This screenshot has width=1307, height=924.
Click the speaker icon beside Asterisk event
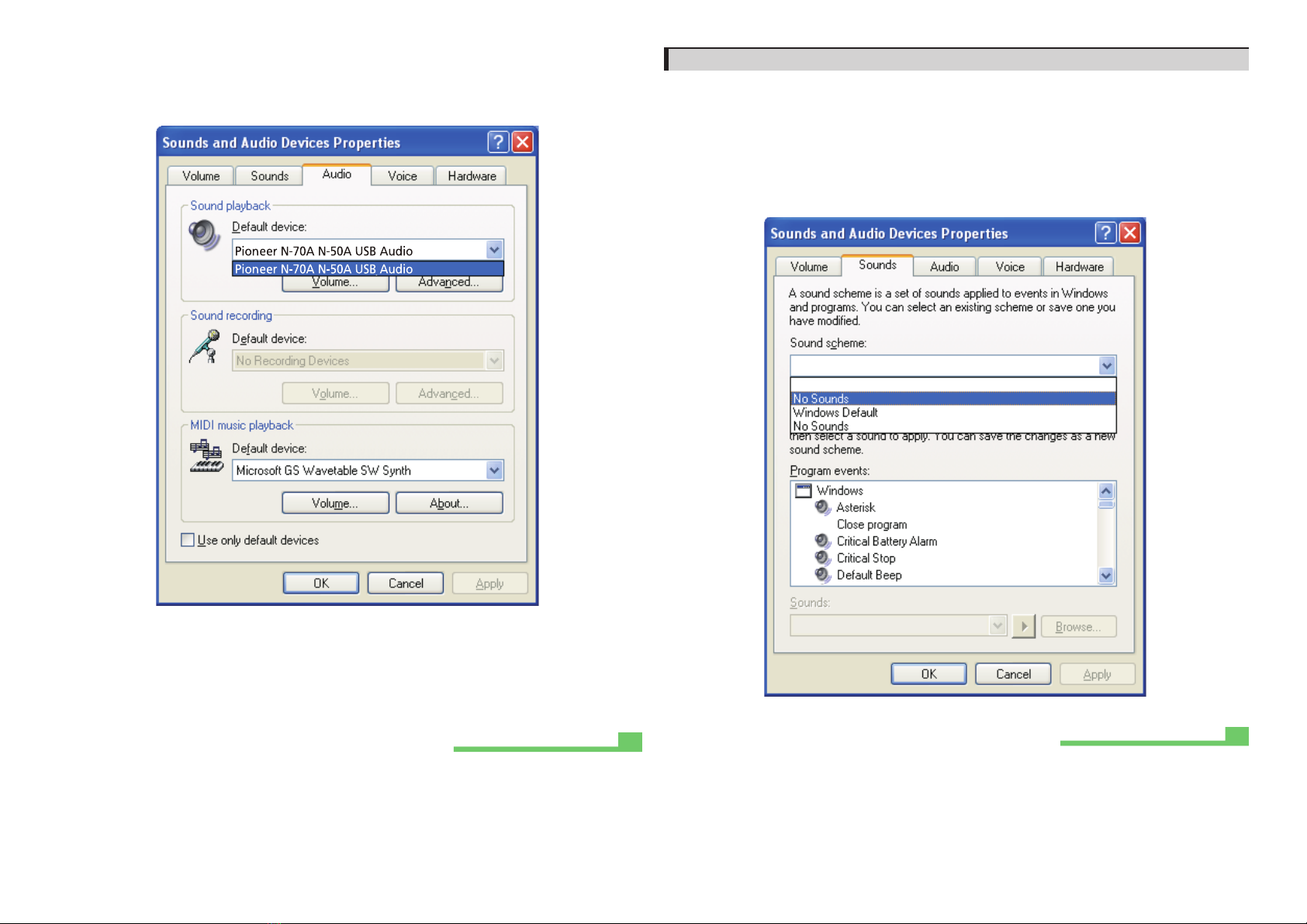click(823, 507)
